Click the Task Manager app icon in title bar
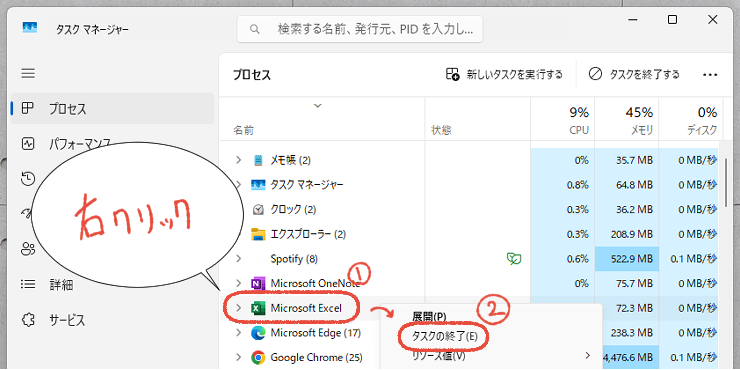Viewport: 740px width, 370px height. pyautogui.click(x=30, y=28)
